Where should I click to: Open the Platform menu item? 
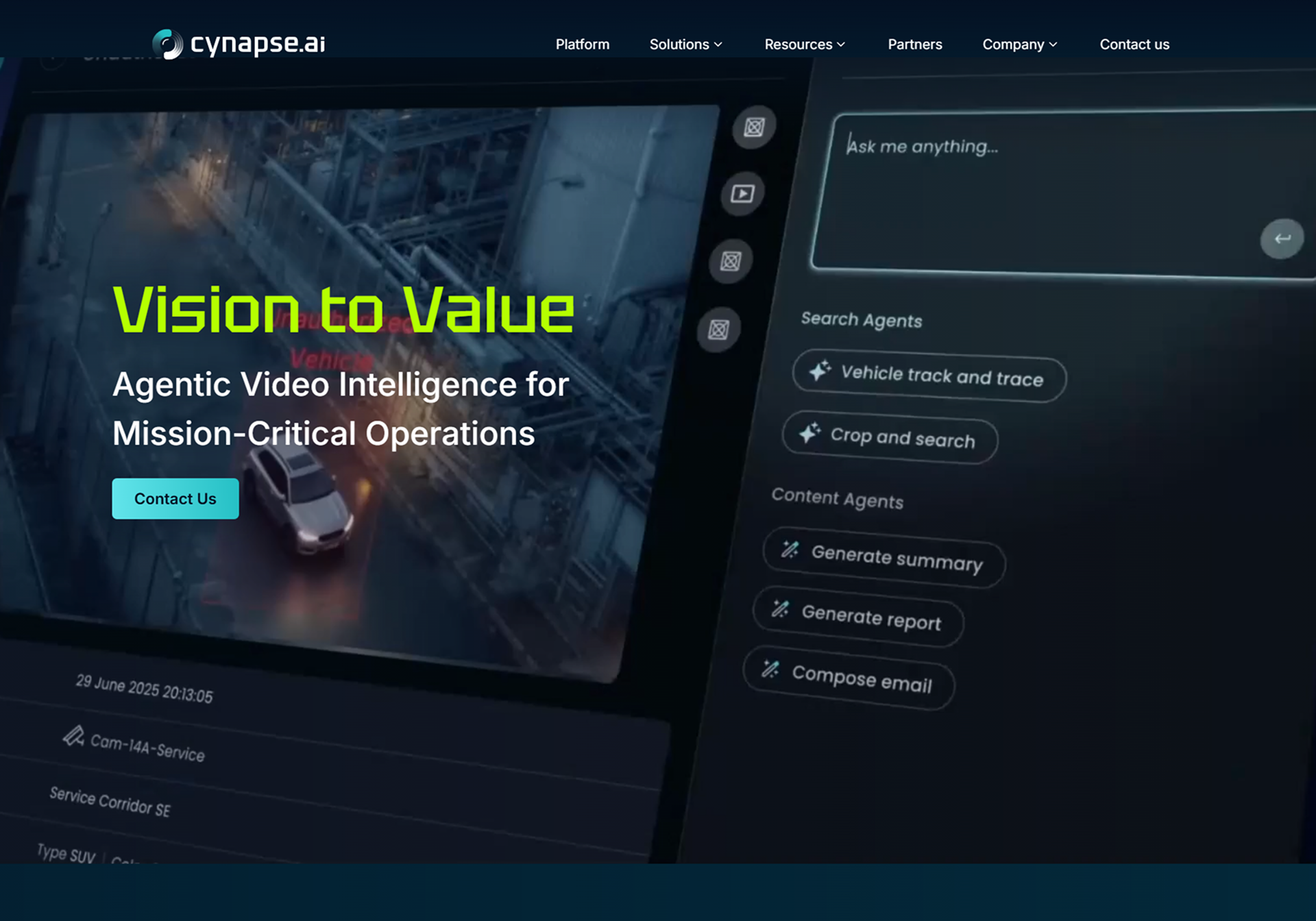pos(582,45)
